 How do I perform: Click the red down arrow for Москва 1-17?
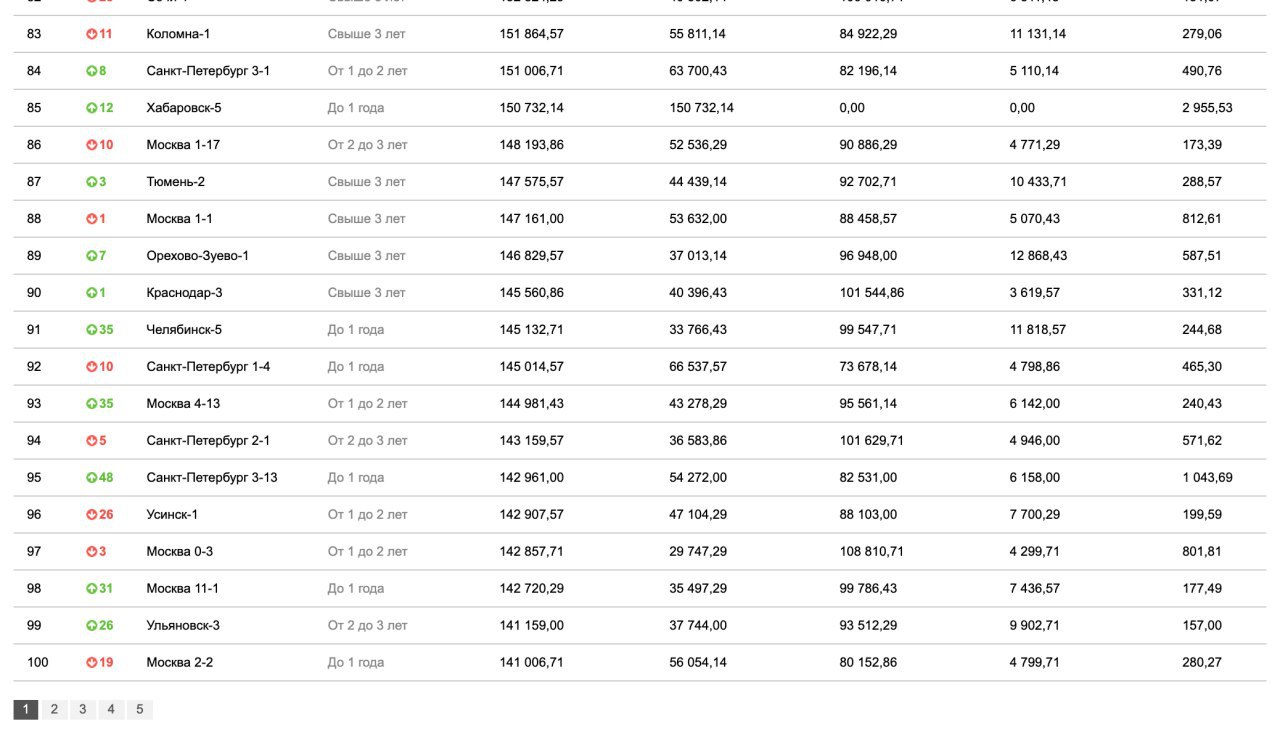pyautogui.click(x=91, y=145)
